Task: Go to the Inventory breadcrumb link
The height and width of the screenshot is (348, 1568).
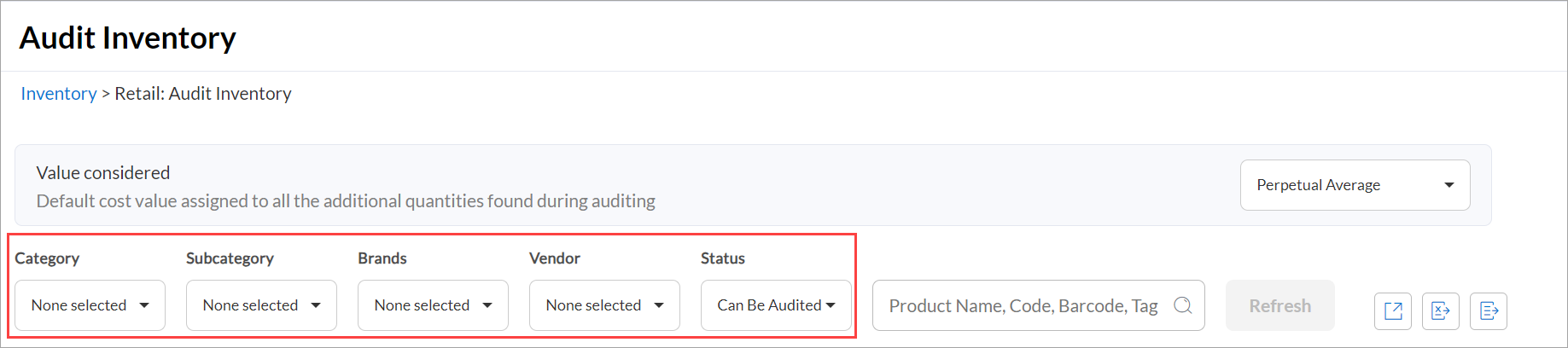Action: coord(59,94)
